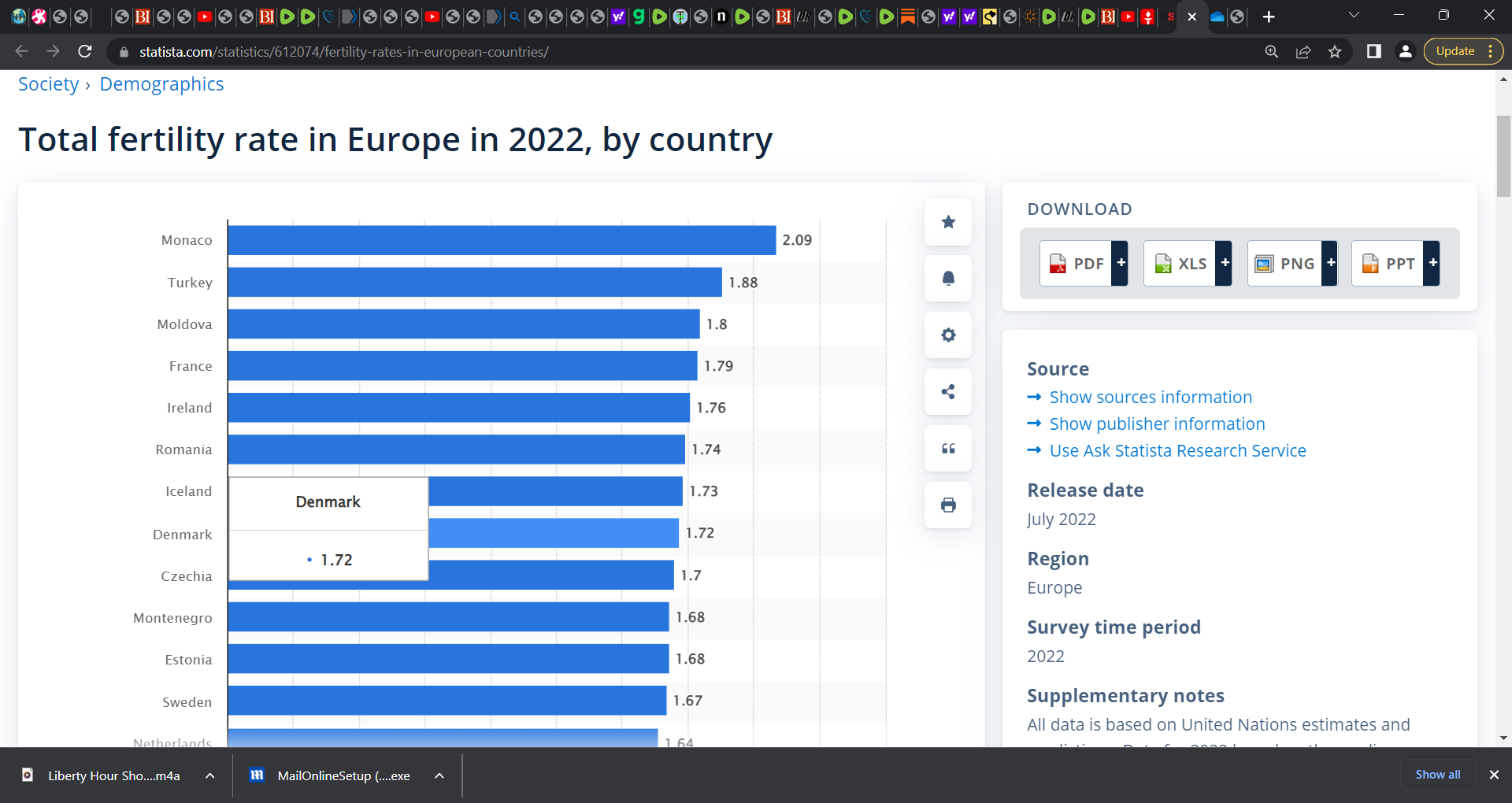1512x803 pixels.
Task: Click the citation quote icon
Action: pos(948,449)
